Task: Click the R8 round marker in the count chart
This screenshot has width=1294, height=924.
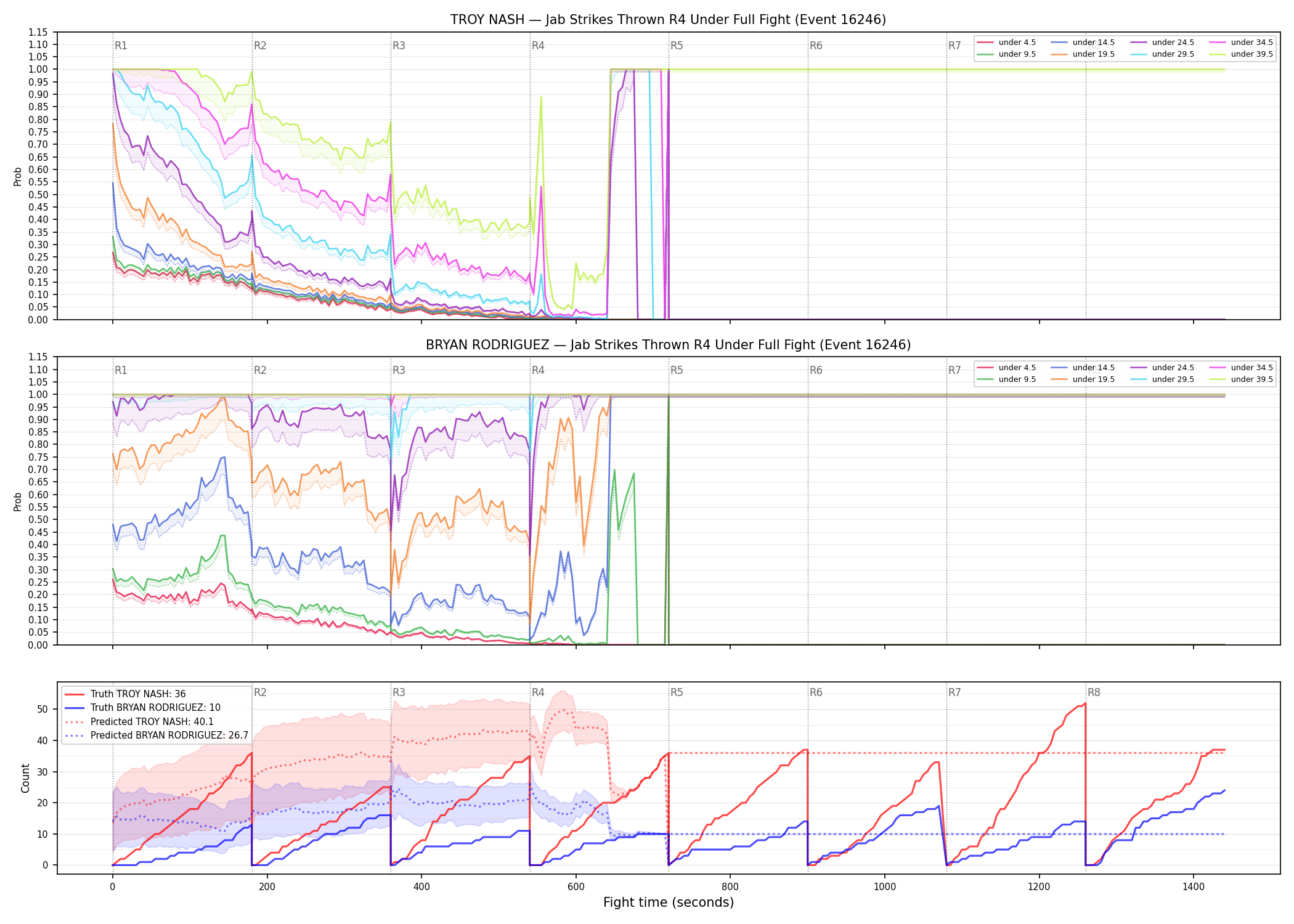Action: (1094, 692)
